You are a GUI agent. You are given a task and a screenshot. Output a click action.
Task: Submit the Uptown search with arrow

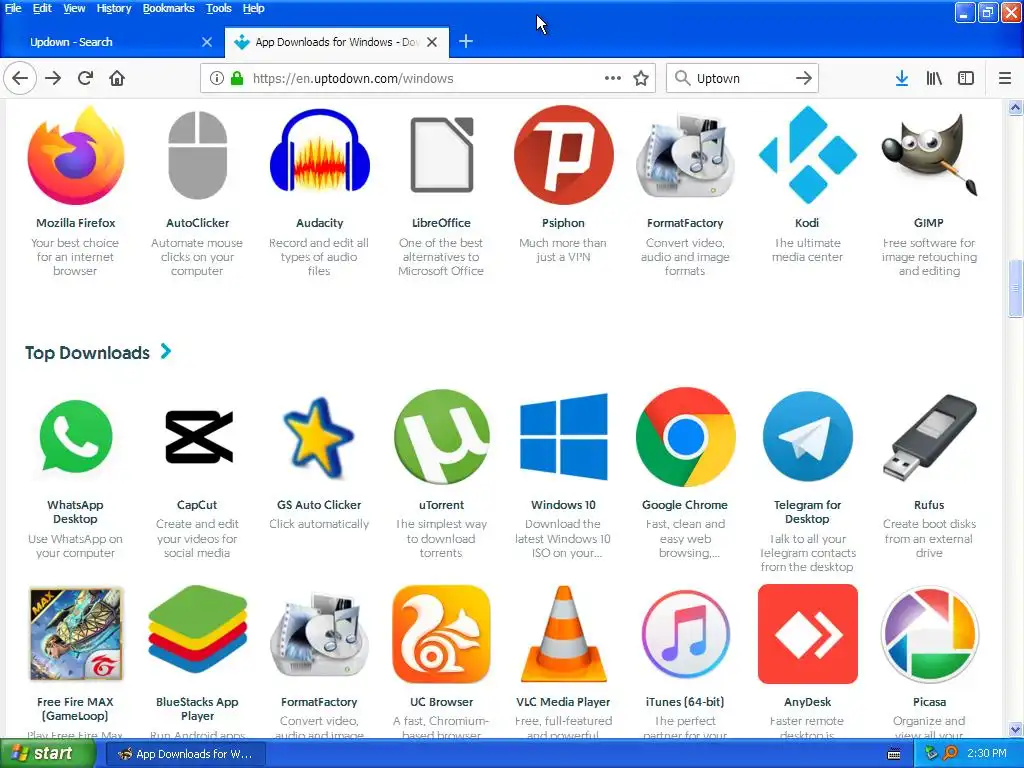804,78
